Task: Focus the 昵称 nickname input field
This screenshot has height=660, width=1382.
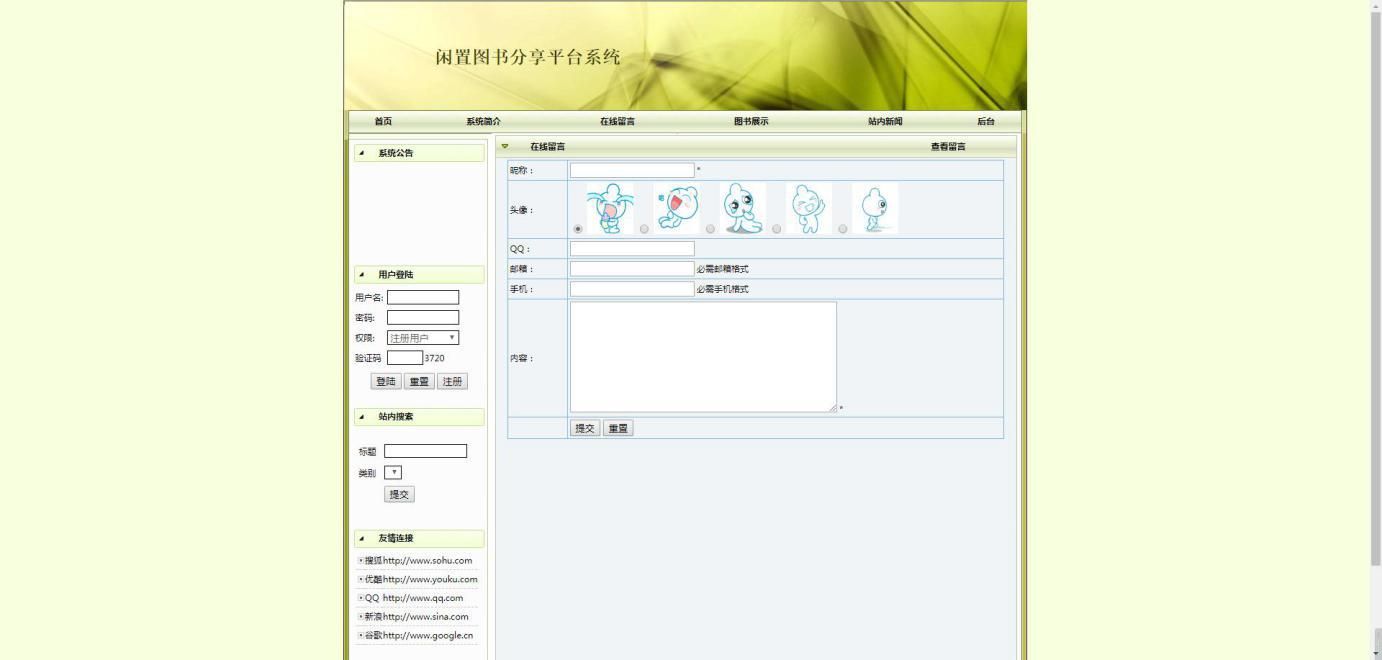Action: [632, 170]
